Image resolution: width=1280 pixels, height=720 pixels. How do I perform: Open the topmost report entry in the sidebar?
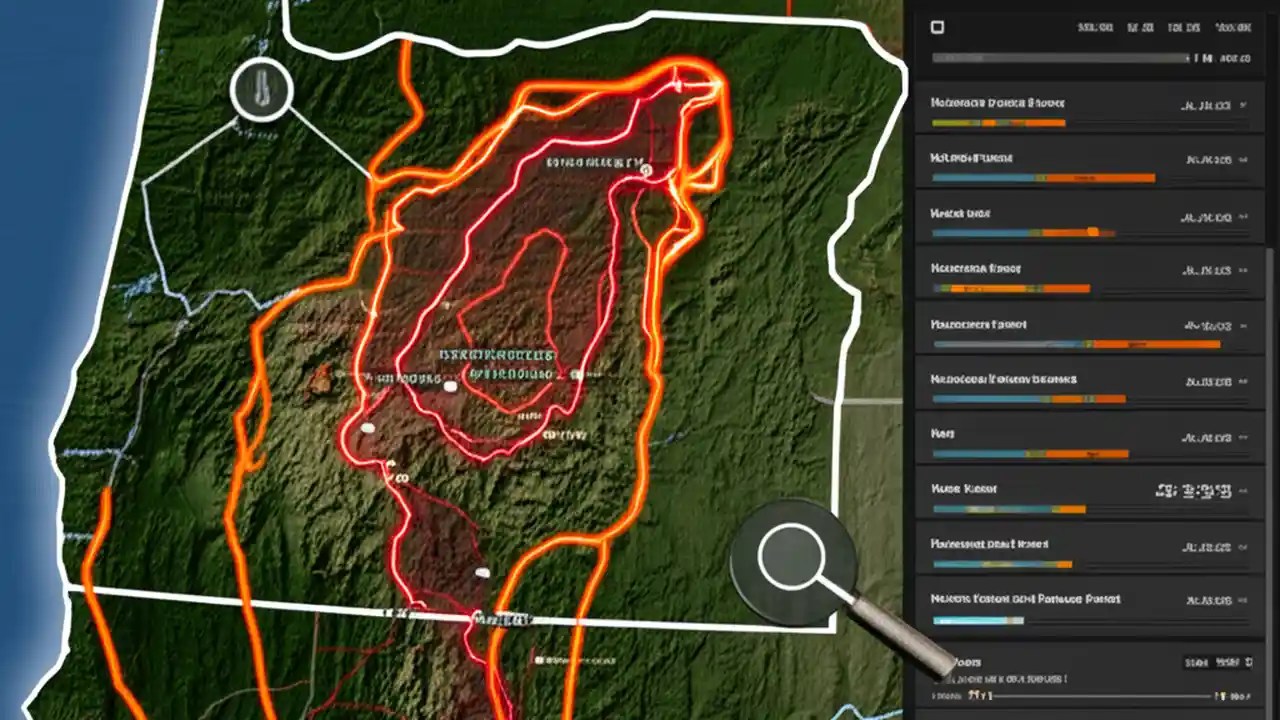998,102
